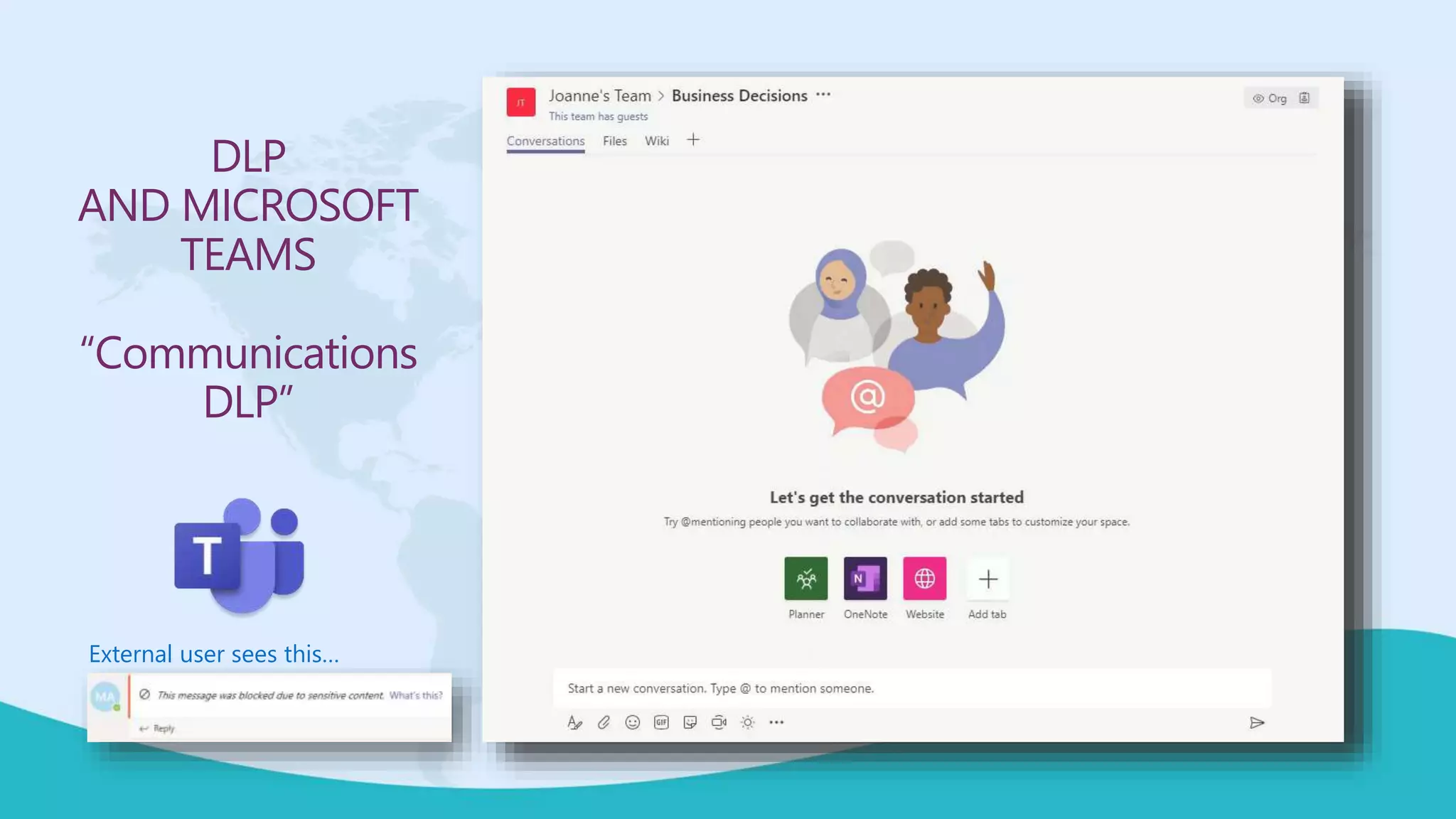Click 'Let's get the conversation started' heading

coord(896,497)
